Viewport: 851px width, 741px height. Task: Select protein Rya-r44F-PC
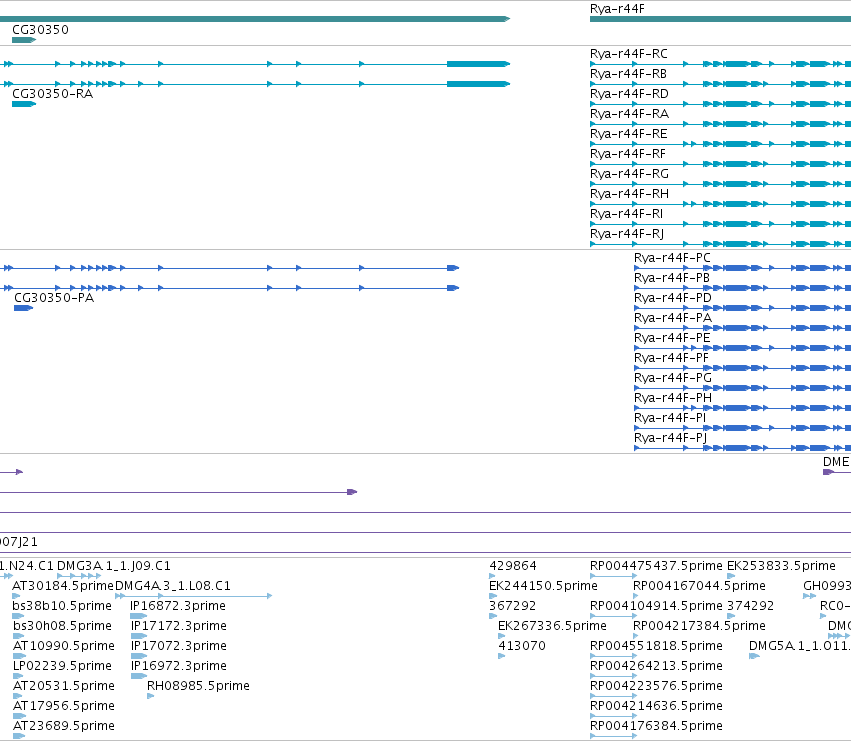672,258
